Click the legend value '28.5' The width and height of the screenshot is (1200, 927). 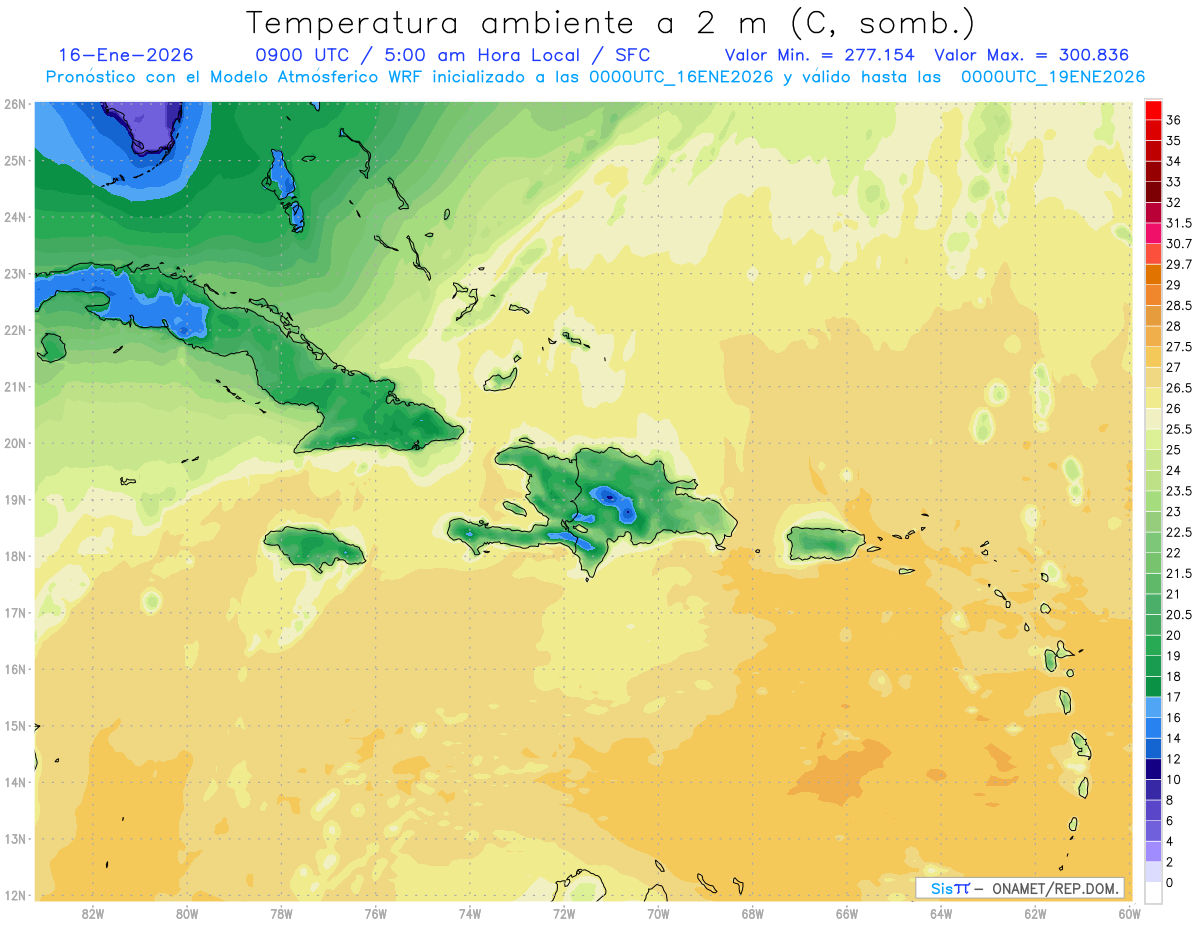pos(1179,305)
